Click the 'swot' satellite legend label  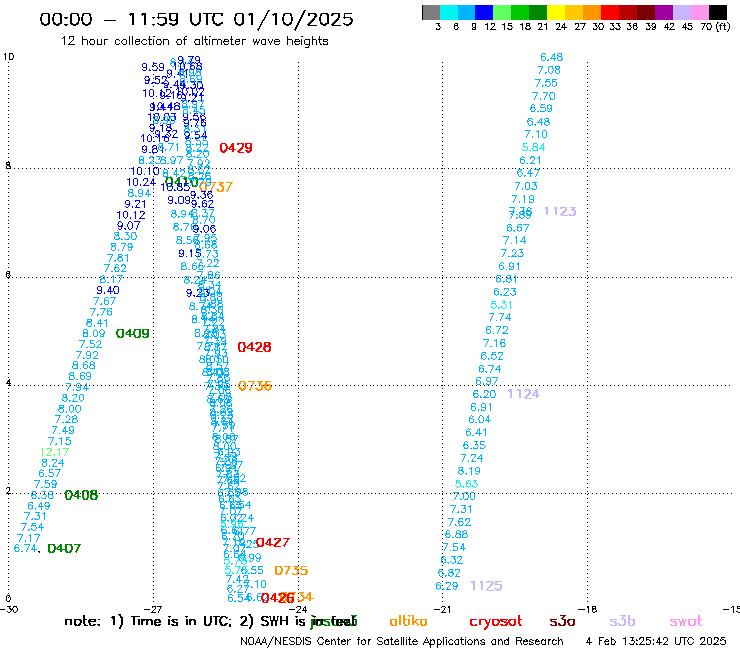(x=686, y=622)
